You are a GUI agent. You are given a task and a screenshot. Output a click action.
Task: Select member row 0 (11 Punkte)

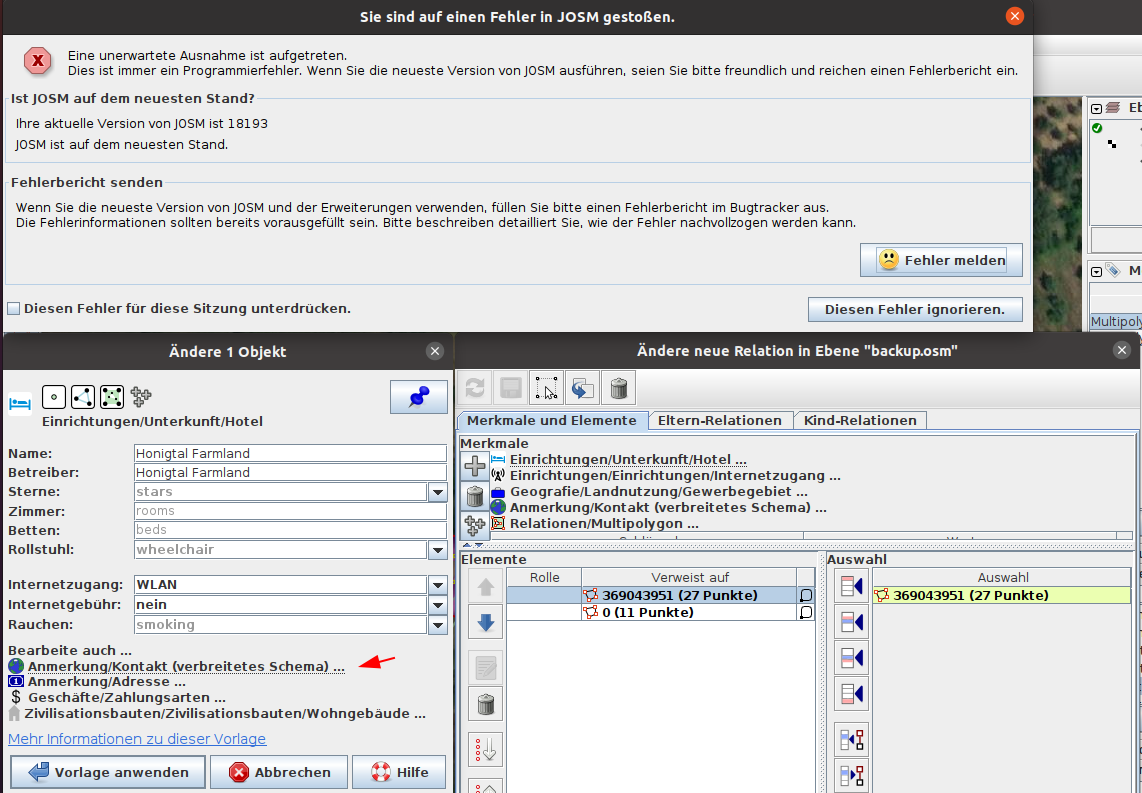[661, 612]
